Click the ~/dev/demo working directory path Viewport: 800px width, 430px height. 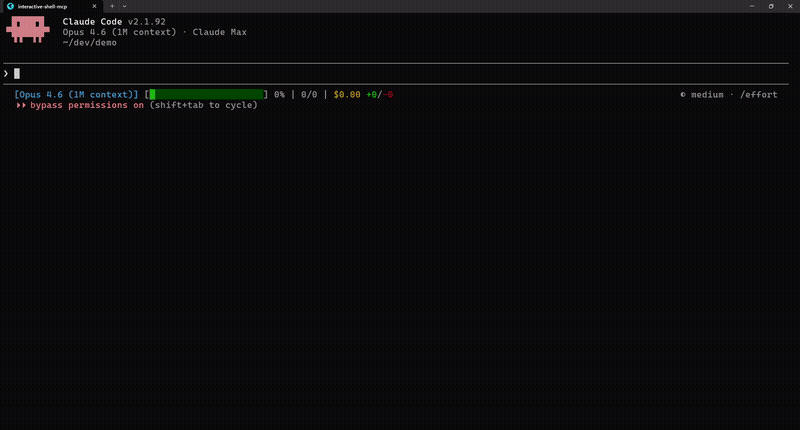89,43
